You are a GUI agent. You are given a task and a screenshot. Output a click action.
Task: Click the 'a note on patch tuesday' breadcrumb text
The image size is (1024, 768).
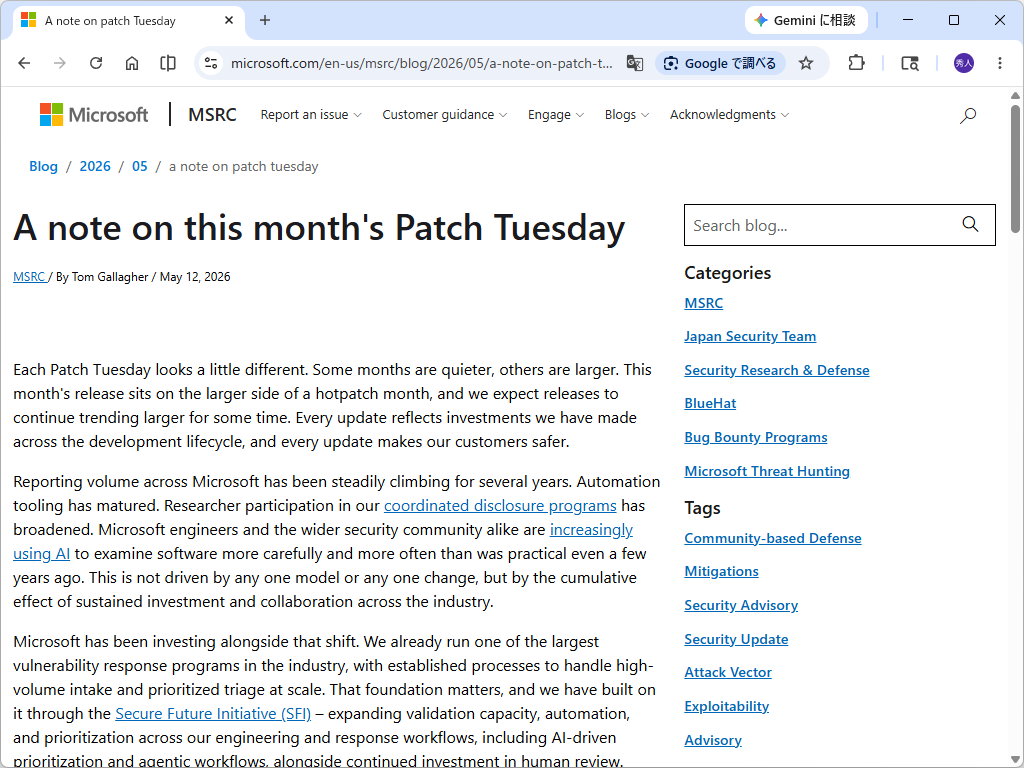(x=243, y=167)
